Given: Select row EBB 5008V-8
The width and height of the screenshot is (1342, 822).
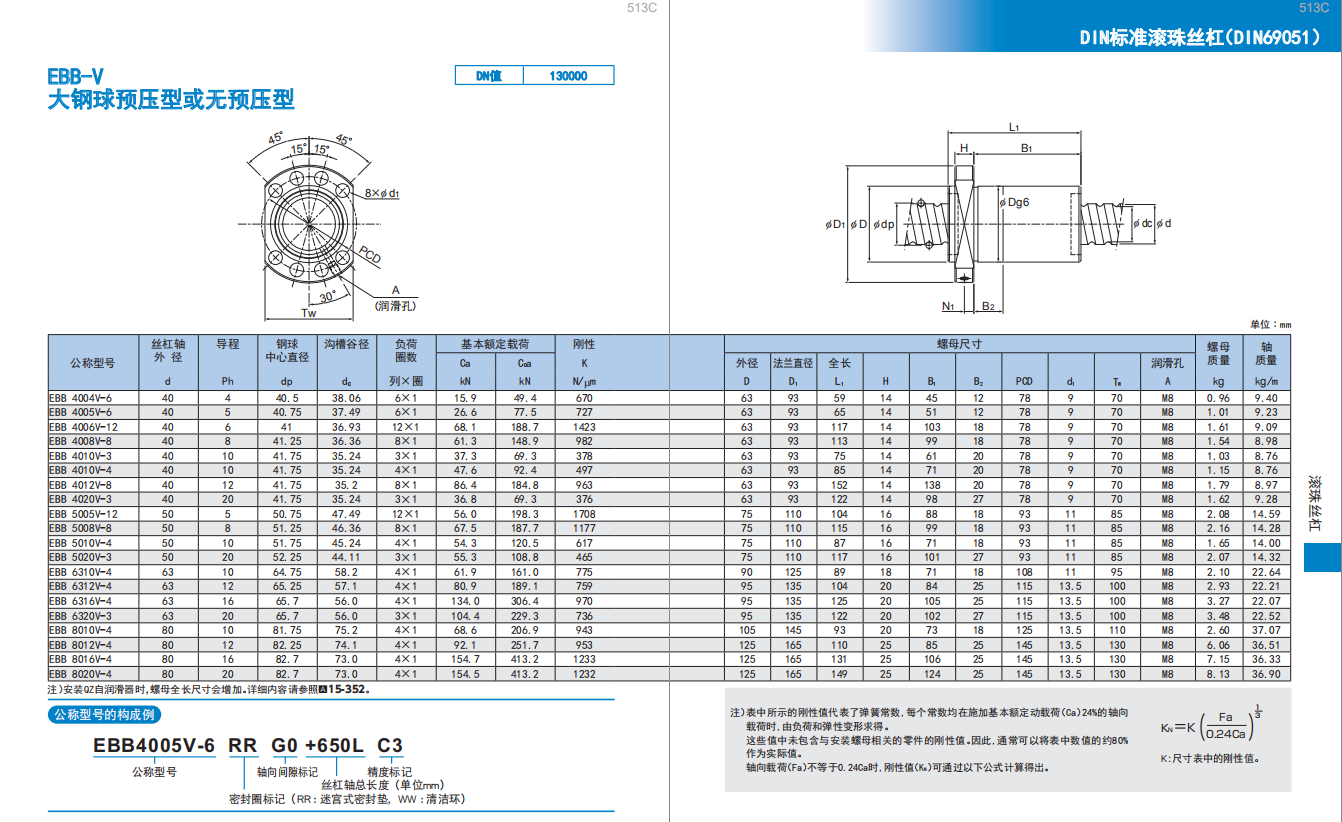Looking at the screenshot, I should 669,528.
